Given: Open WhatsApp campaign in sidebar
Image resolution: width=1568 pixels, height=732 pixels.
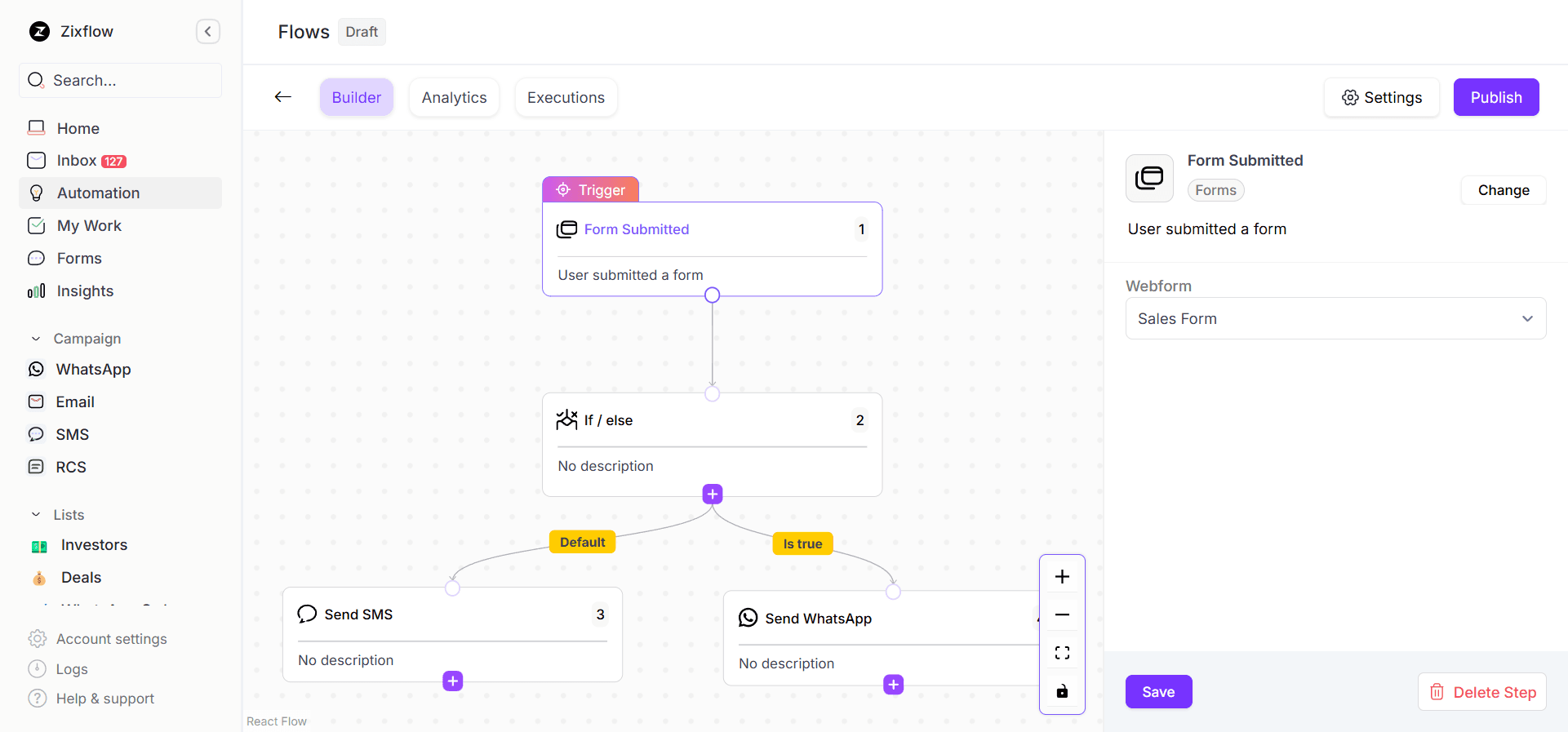Looking at the screenshot, I should pos(93,370).
